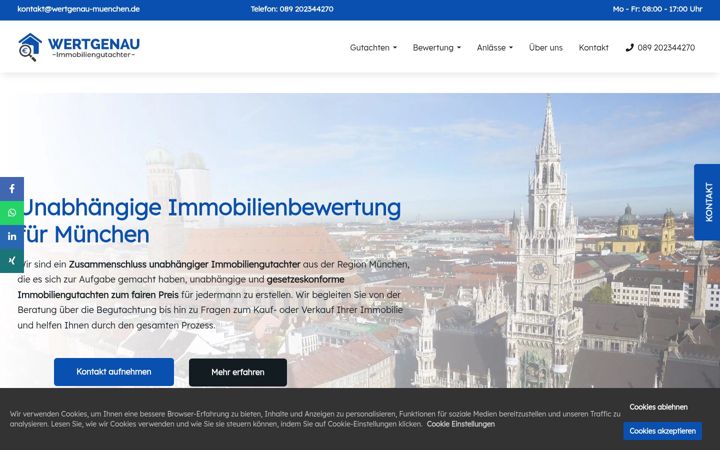Click opening hours Mo - Fr: 08:00 - 17:00 Uhr
The image size is (720, 450).
pos(658,9)
